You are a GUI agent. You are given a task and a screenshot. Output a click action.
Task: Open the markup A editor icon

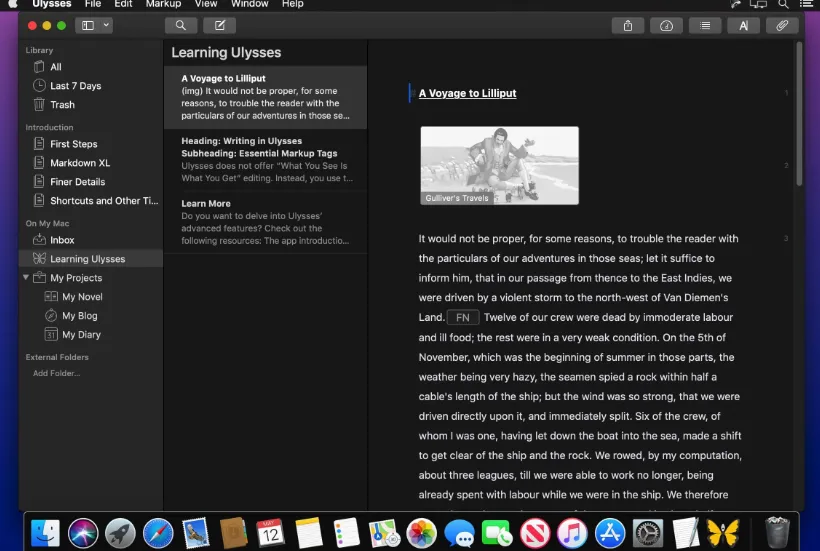tap(743, 26)
